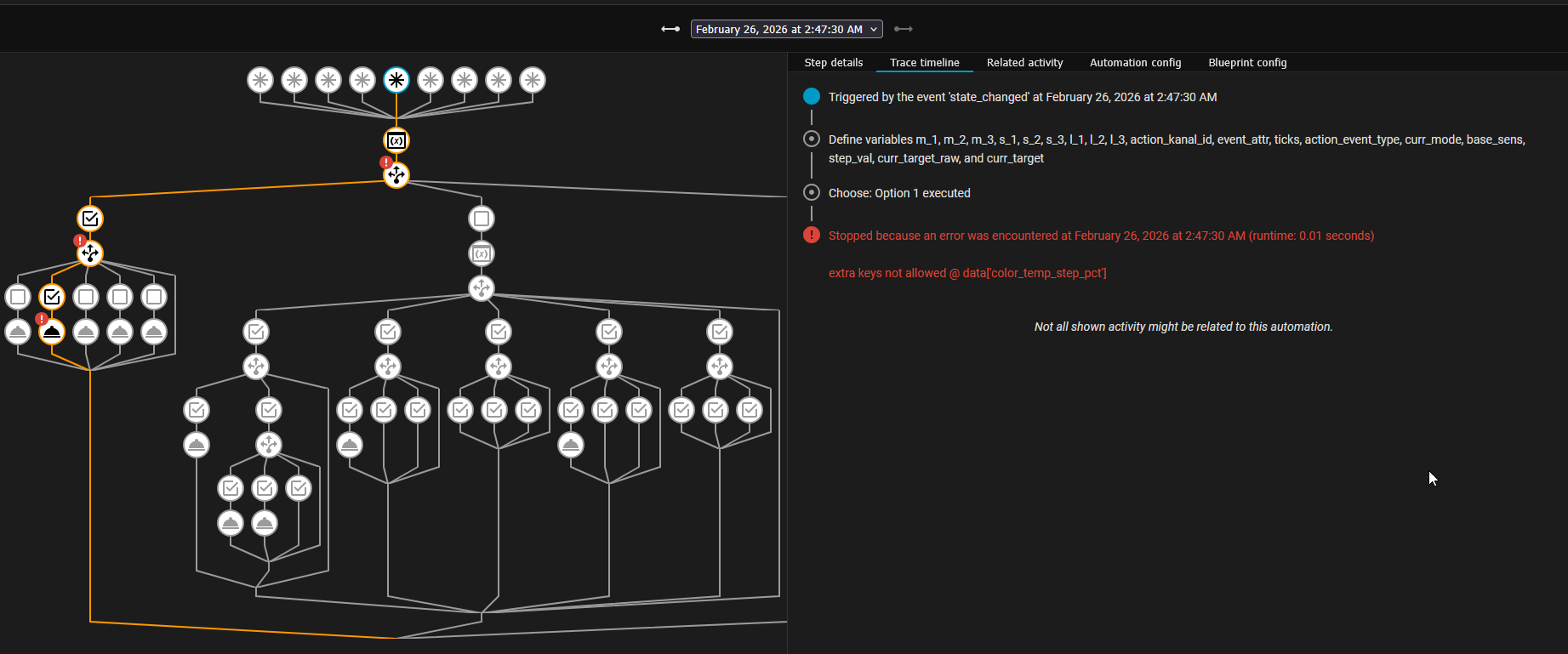The image size is (1568, 654).
Task: Select the failed black action node with error badge
Action: (52, 332)
